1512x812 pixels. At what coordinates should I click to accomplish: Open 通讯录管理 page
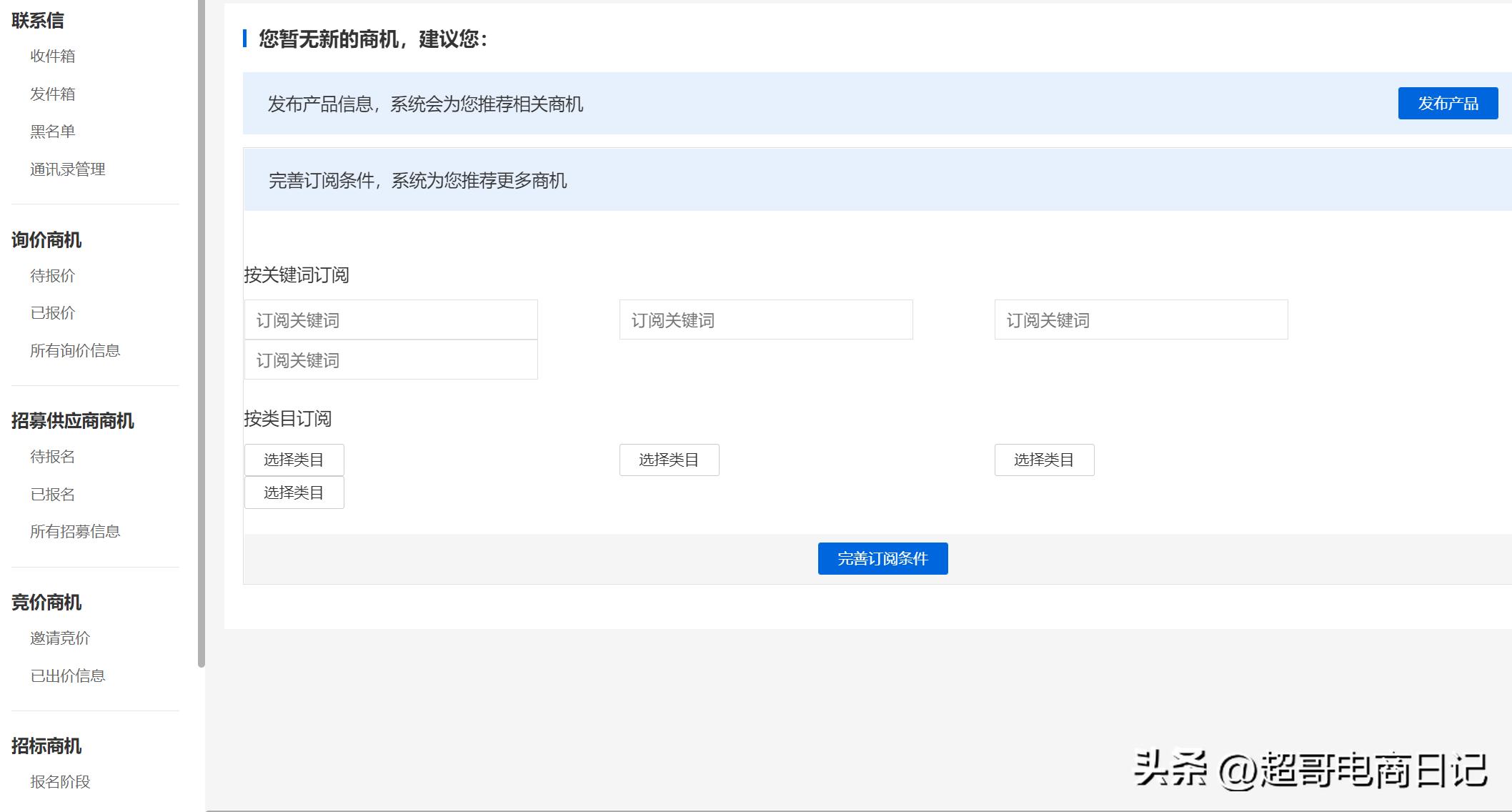(x=67, y=169)
